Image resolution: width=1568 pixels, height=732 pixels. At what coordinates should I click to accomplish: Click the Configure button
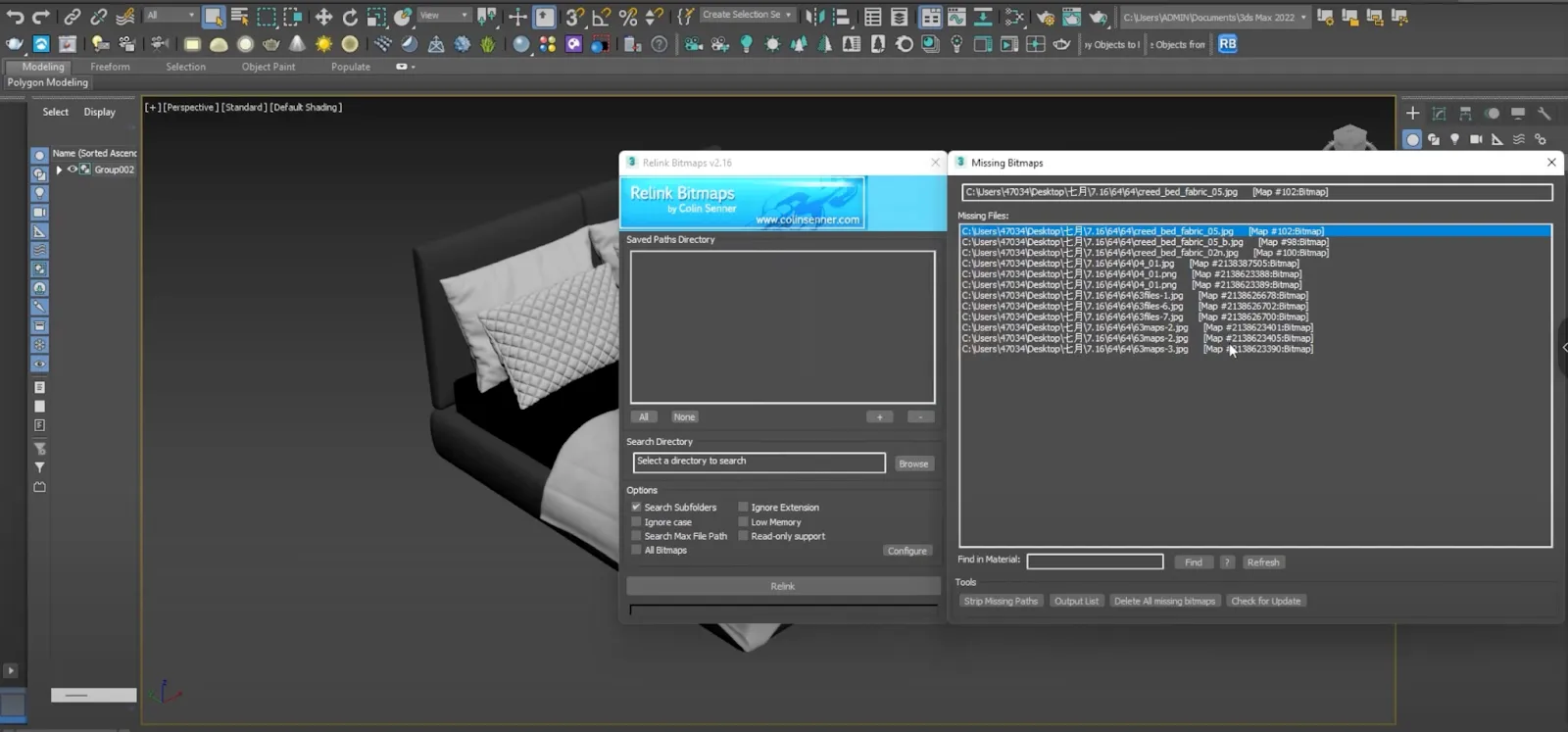[x=906, y=551]
